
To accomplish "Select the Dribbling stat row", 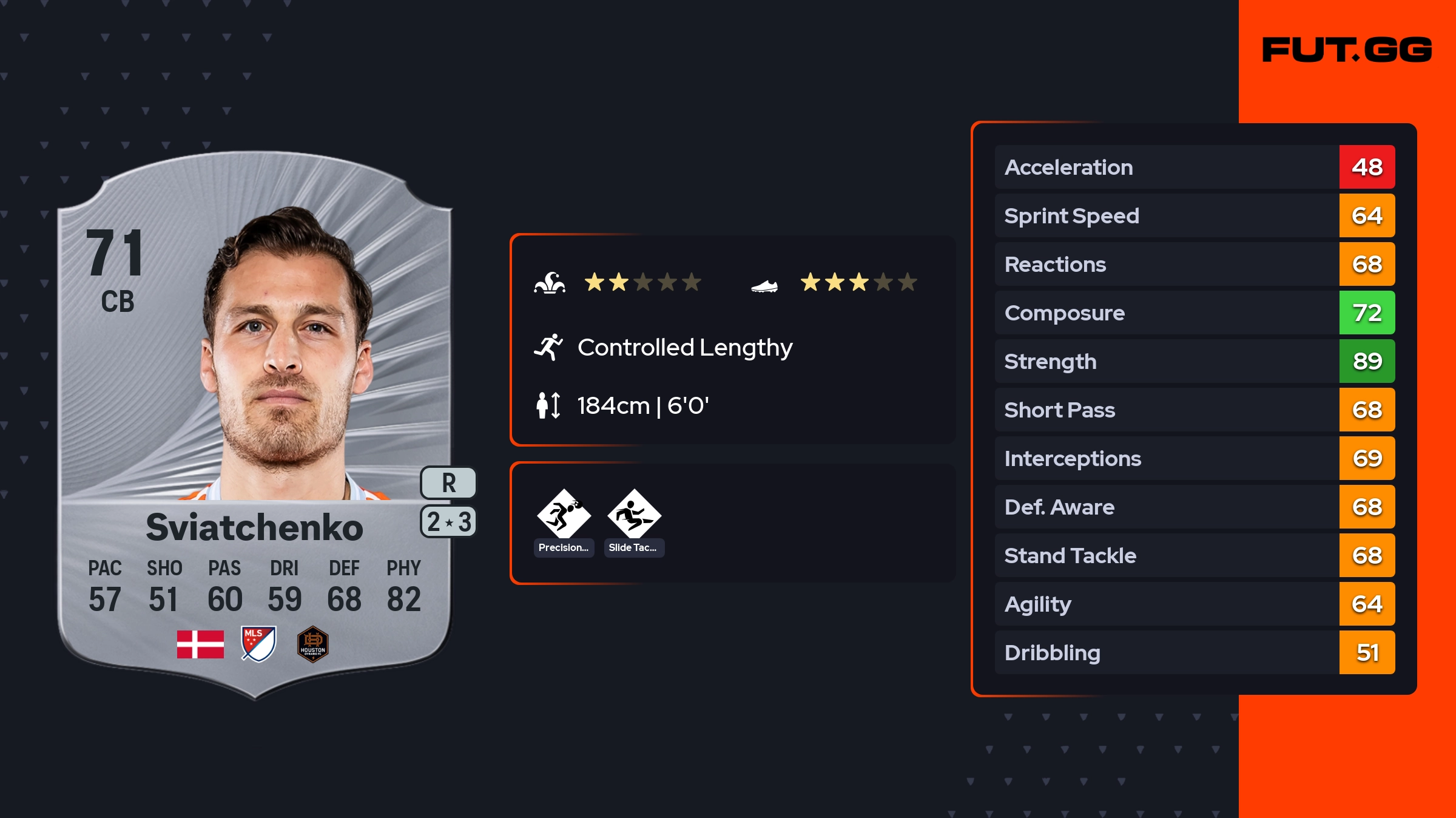I will (x=1166, y=653).
